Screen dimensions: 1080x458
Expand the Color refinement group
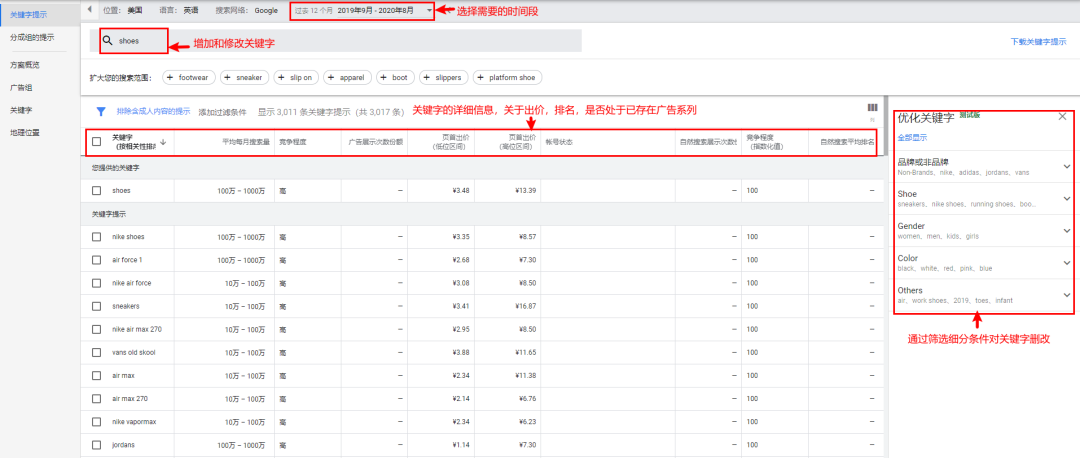coord(1067,262)
